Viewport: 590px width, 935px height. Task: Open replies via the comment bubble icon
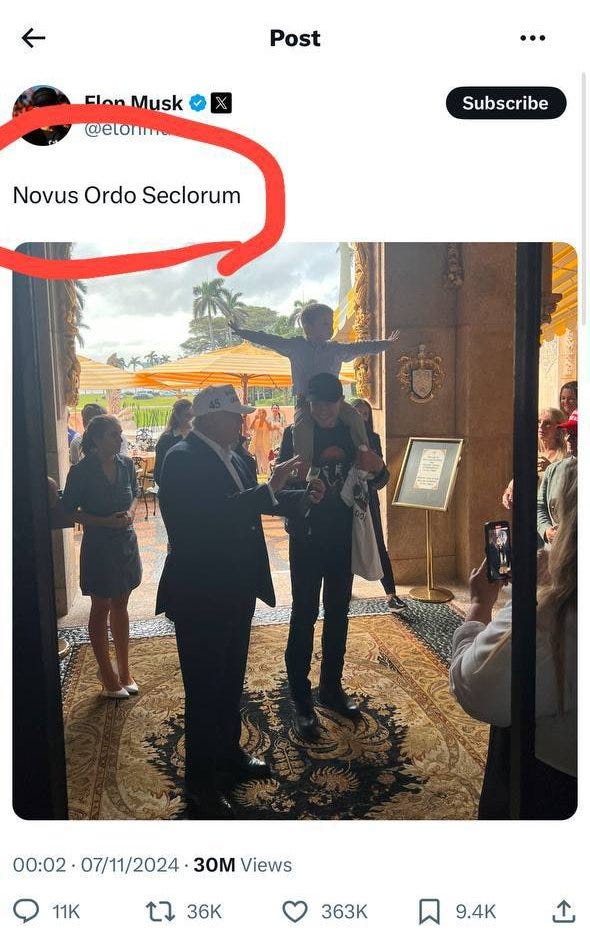[26, 911]
